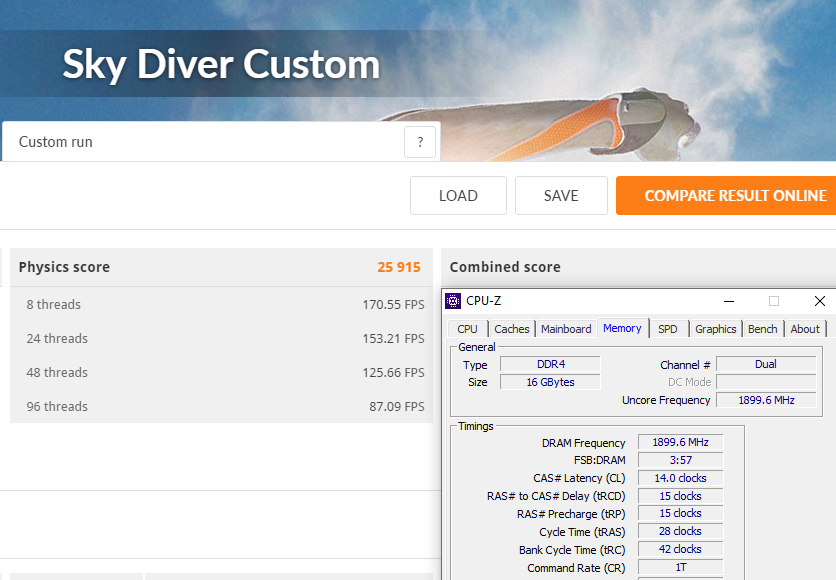Select the 8 threads row label
Image resolution: width=836 pixels, height=580 pixels.
[x=54, y=304]
